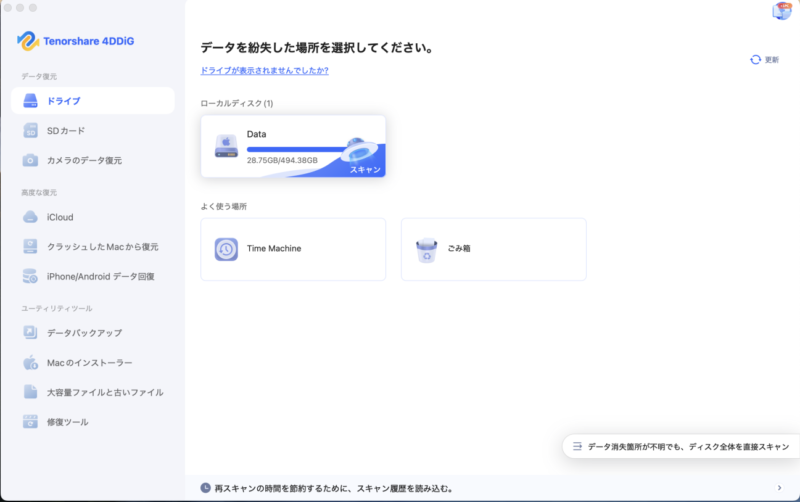Open 大容量ファイルと古いファイル utility
Image resolution: width=800 pixels, height=502 pixels.
(105, 392)
